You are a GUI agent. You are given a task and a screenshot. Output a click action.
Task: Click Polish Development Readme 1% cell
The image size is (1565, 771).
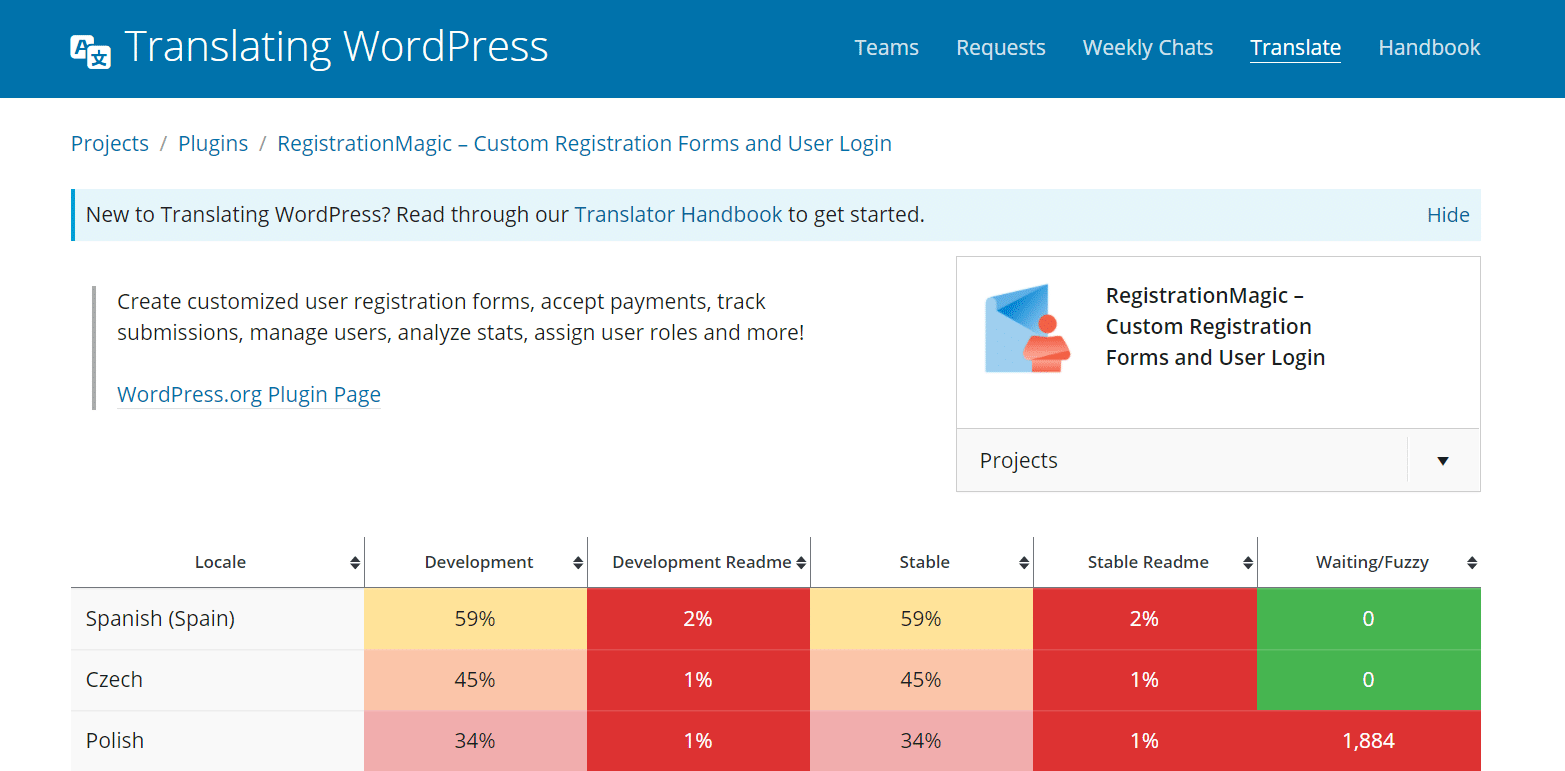click(x=698, y=741)
